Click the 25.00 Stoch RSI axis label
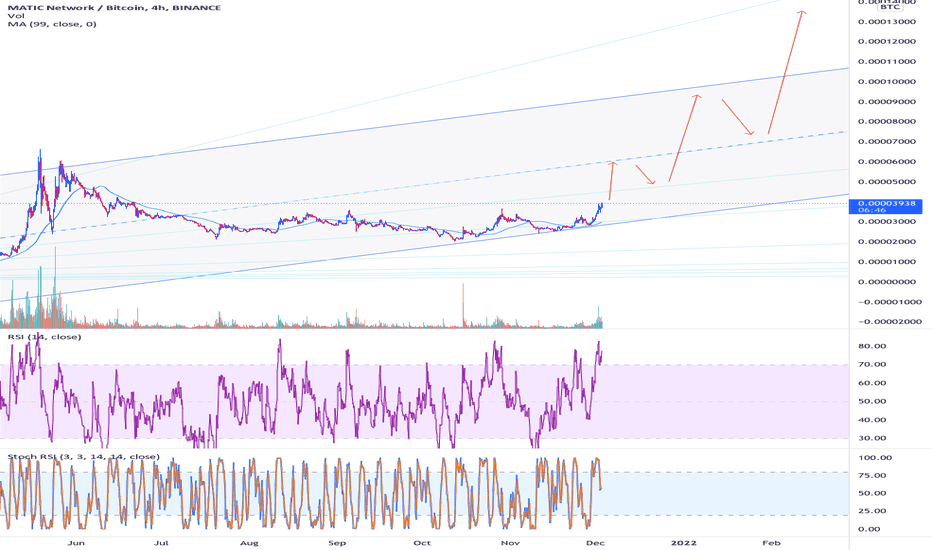 (x=872, y=511)
